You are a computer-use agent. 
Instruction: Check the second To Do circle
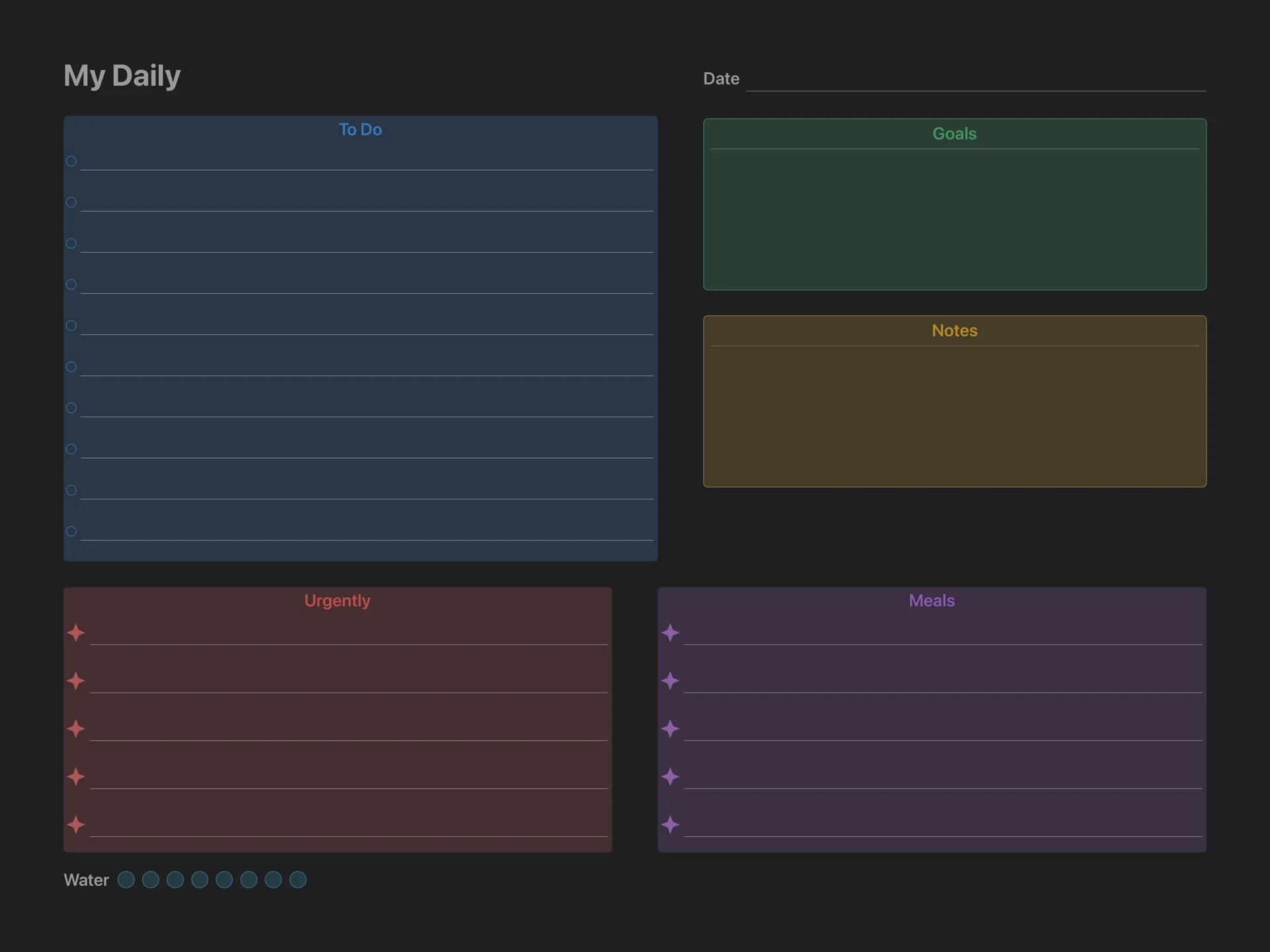71,202
